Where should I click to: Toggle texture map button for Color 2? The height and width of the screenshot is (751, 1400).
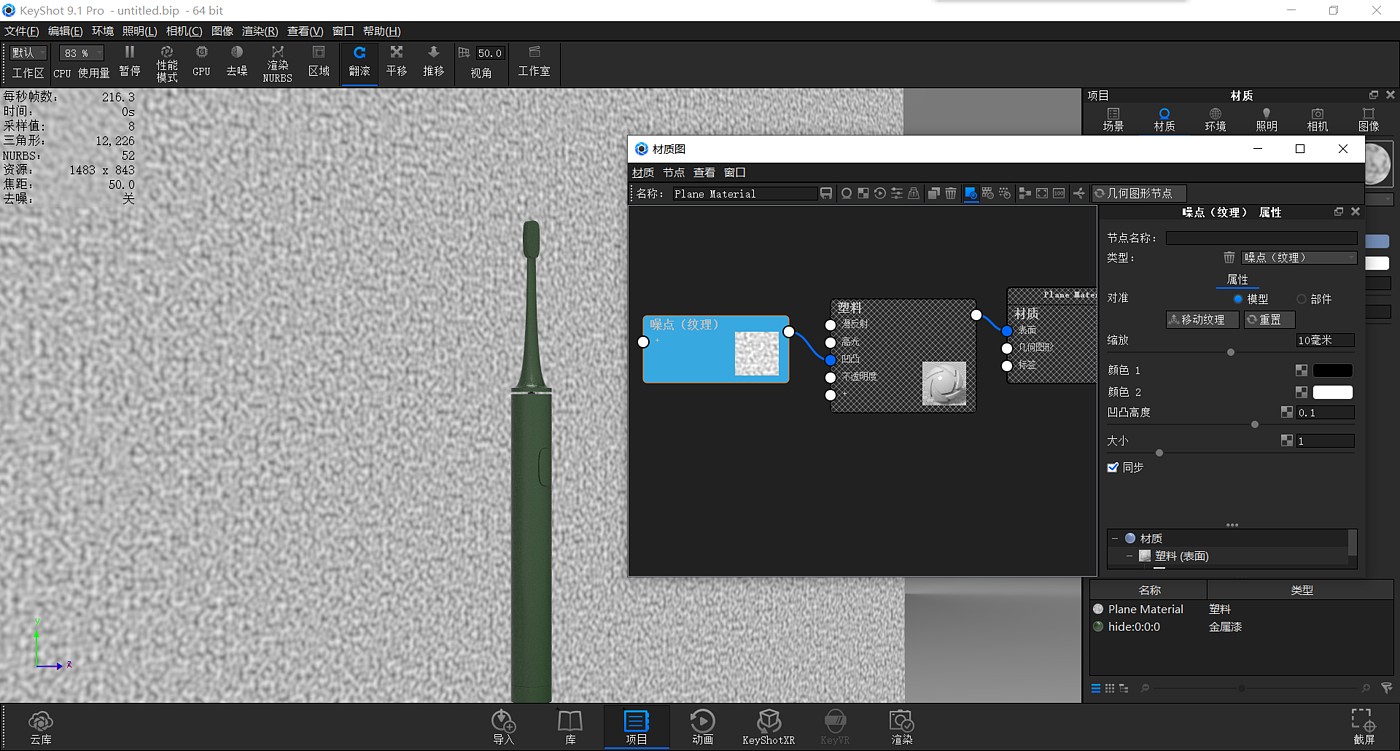point(1302,393)
